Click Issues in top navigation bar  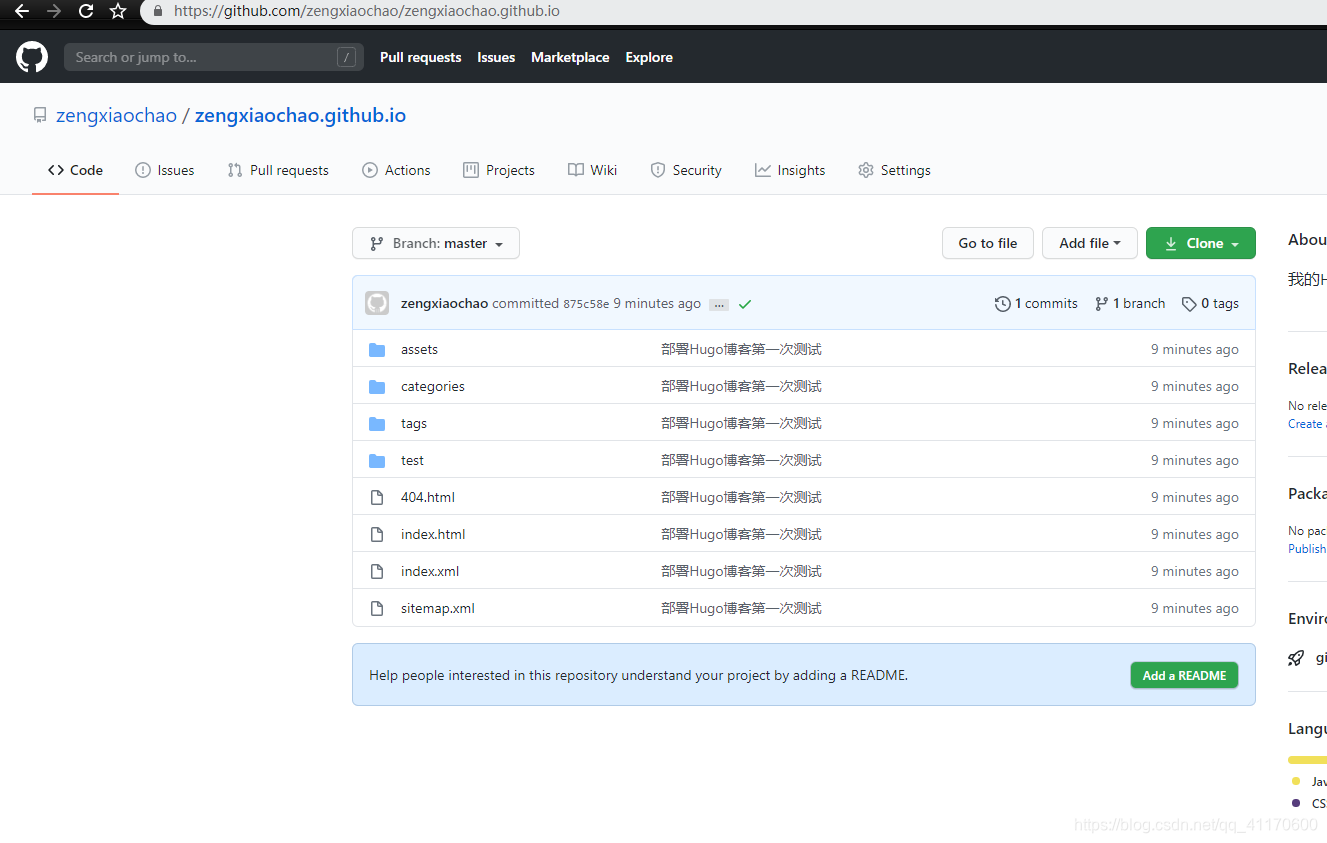tap(496, 57)
